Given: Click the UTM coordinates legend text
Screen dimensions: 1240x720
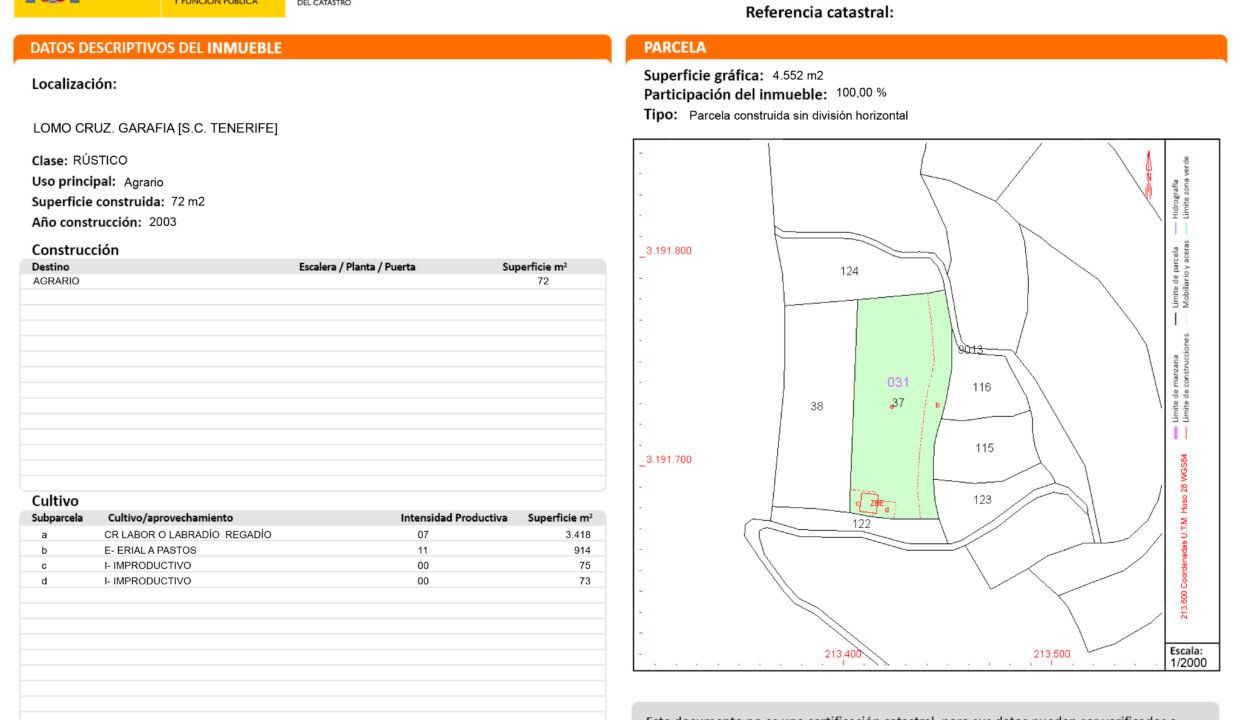Looking at the screenshot, I should click(x=1185, y=539).
